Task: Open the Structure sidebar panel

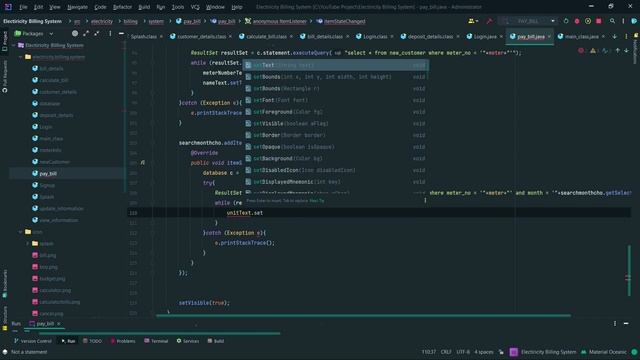Action: point(5,318)
